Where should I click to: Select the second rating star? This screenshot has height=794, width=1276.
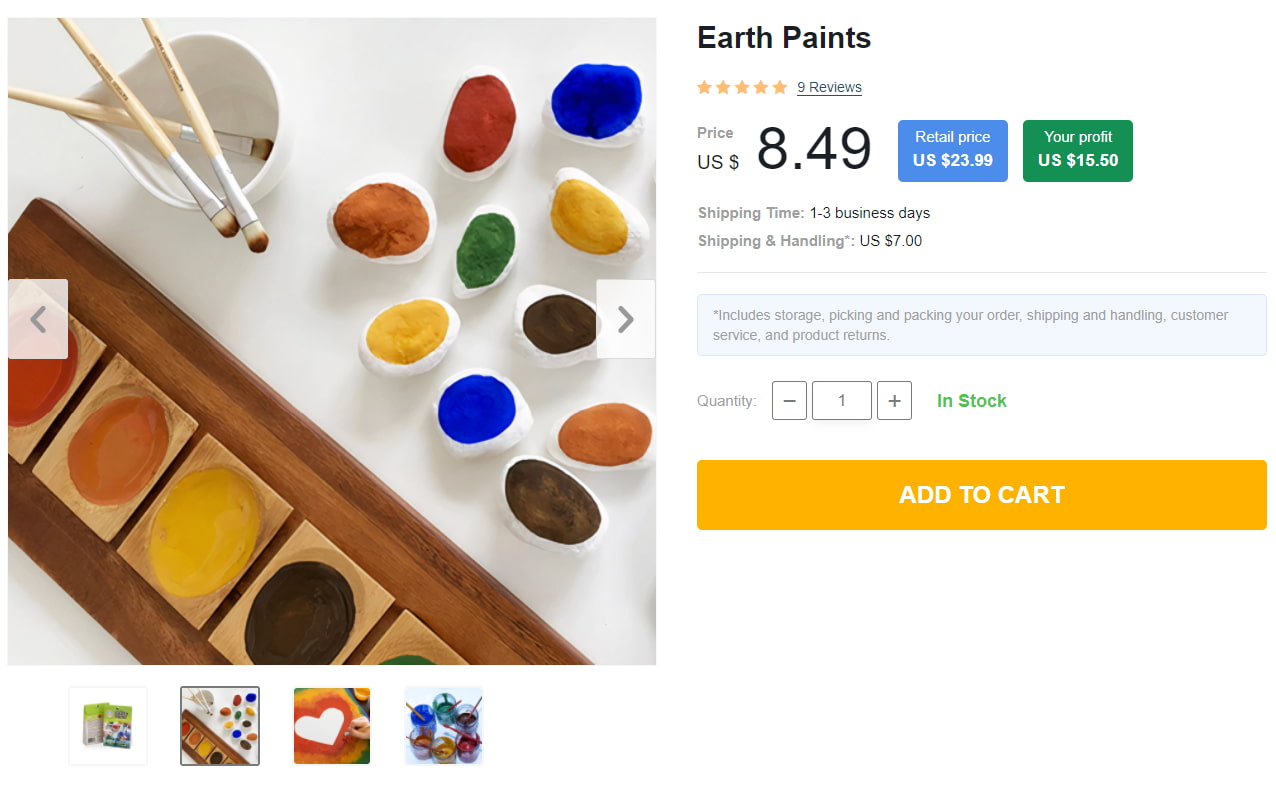723,87
